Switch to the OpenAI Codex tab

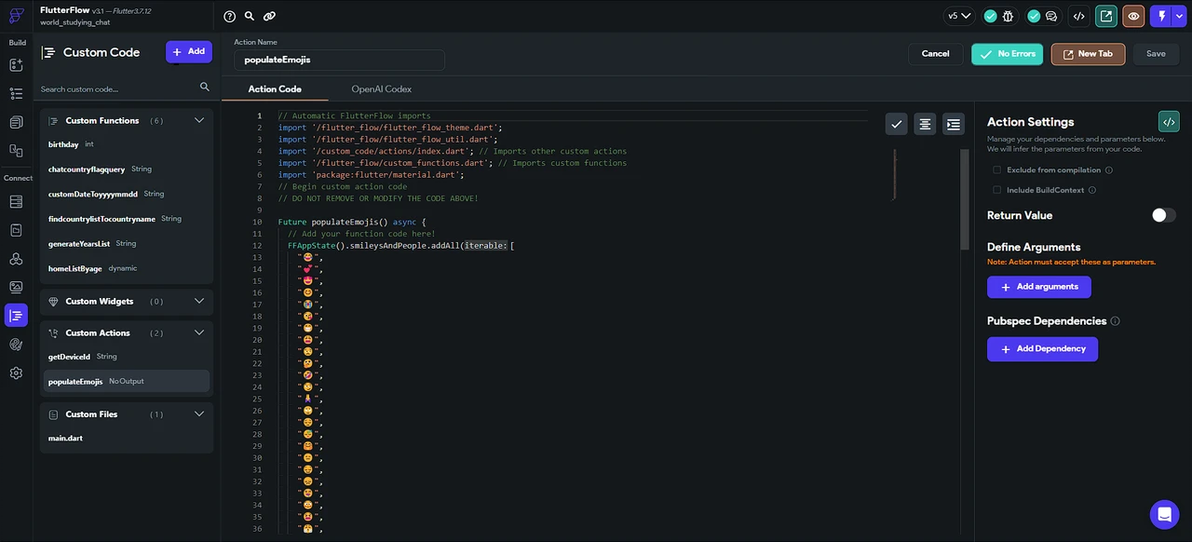pos(382,89)
